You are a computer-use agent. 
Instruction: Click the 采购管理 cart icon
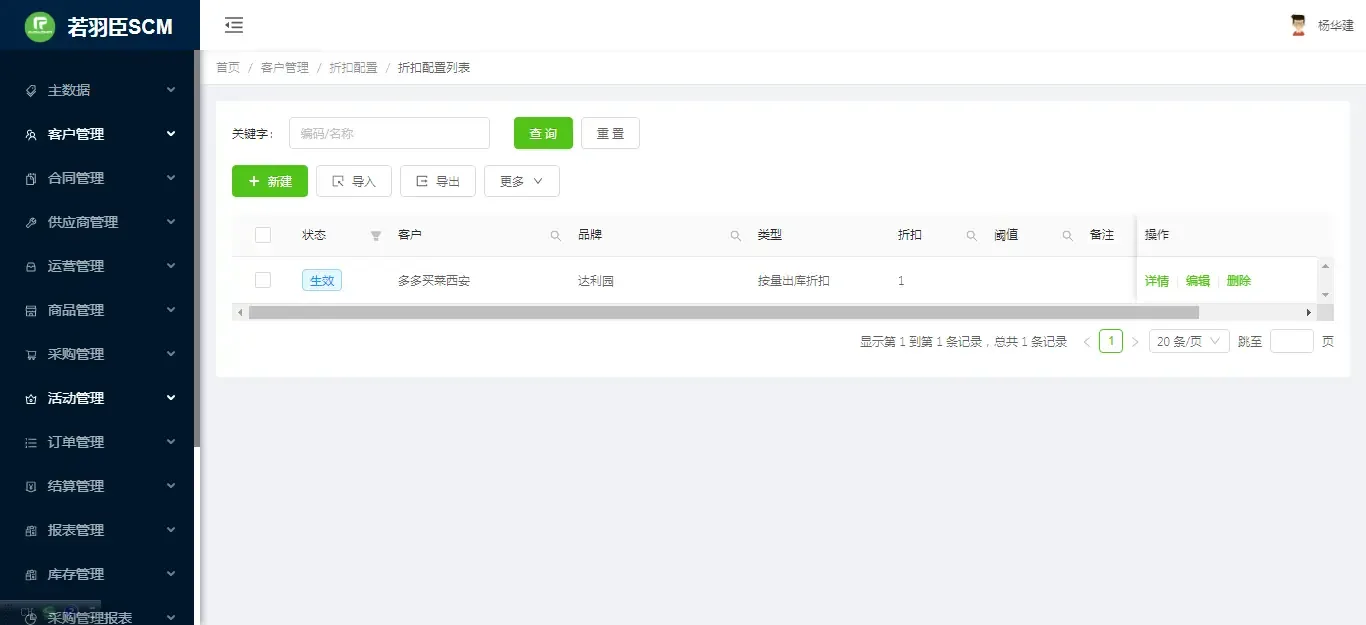pyautogui.click(x=31, y=354)
